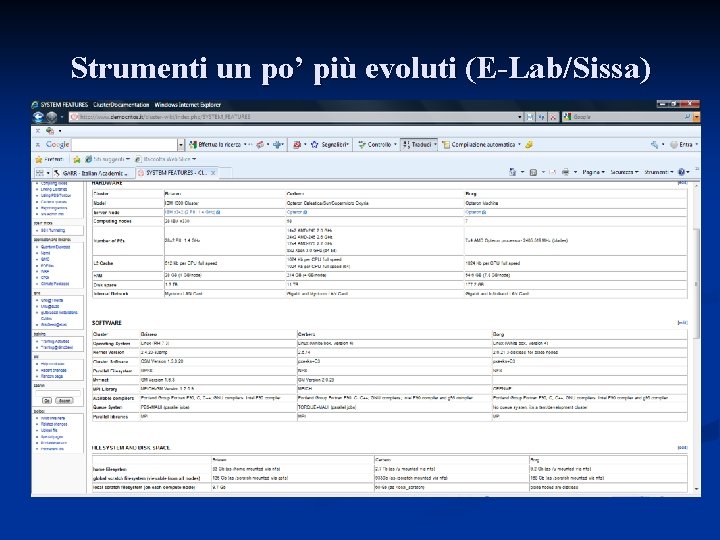Open the Sicurezza menu
Viewport: 720px width, 540px height.
coord(624,172)
